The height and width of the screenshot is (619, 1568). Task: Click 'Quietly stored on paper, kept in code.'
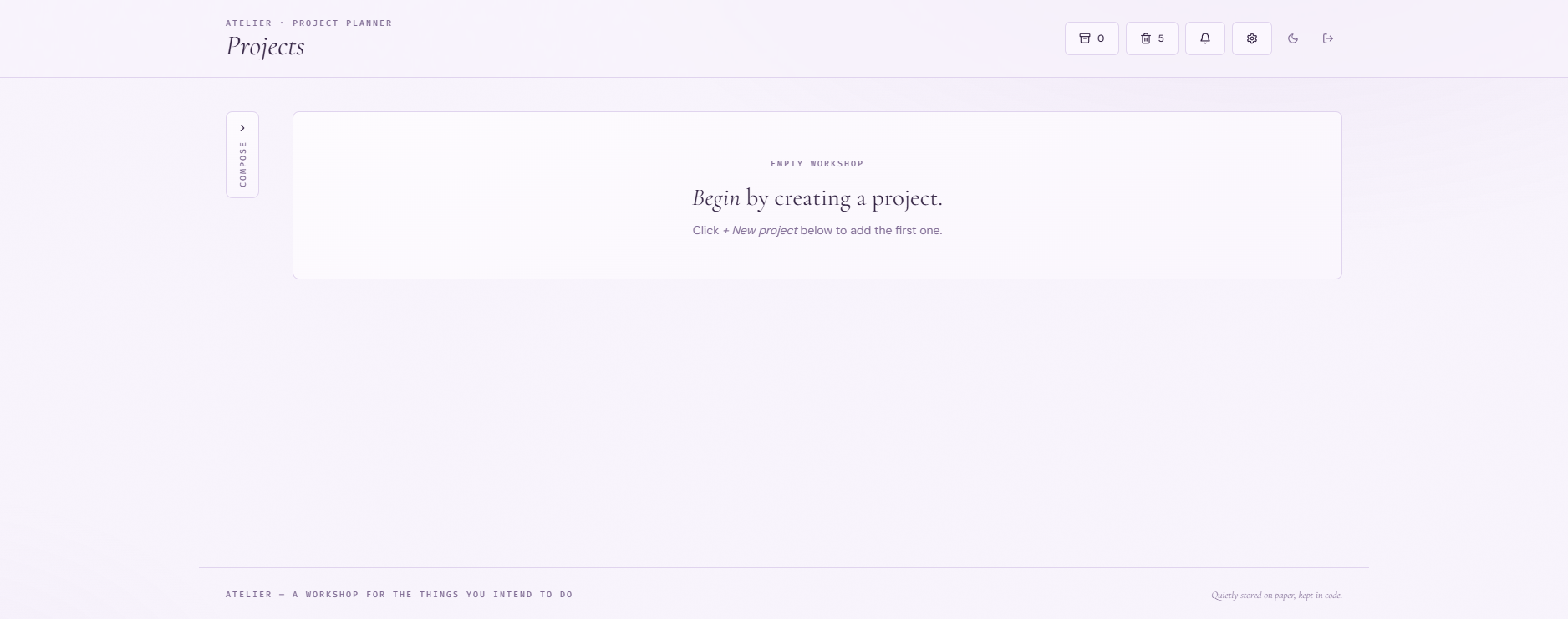click(1271, 596)
